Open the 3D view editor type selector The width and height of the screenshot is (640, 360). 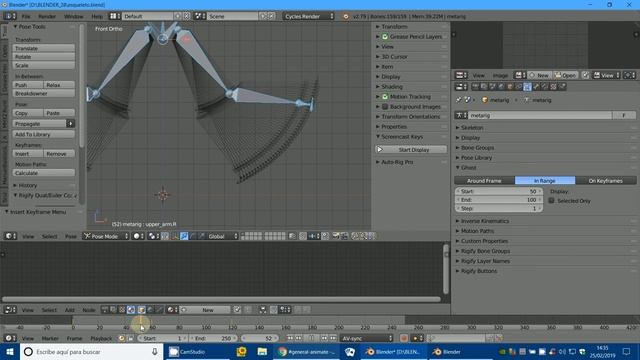tap(10, 236)
